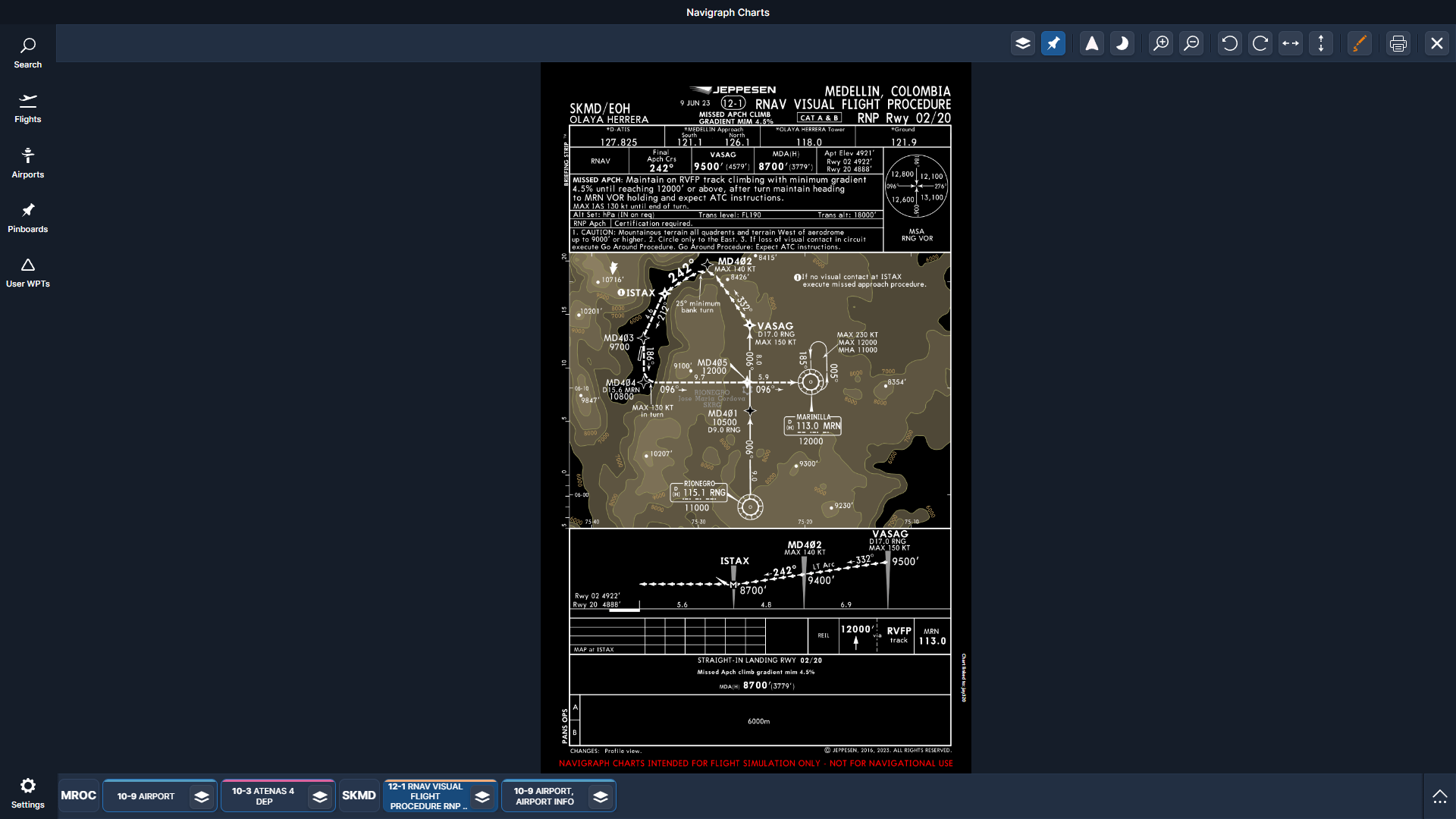Toggle night mode moon icon

[1122, 43]
